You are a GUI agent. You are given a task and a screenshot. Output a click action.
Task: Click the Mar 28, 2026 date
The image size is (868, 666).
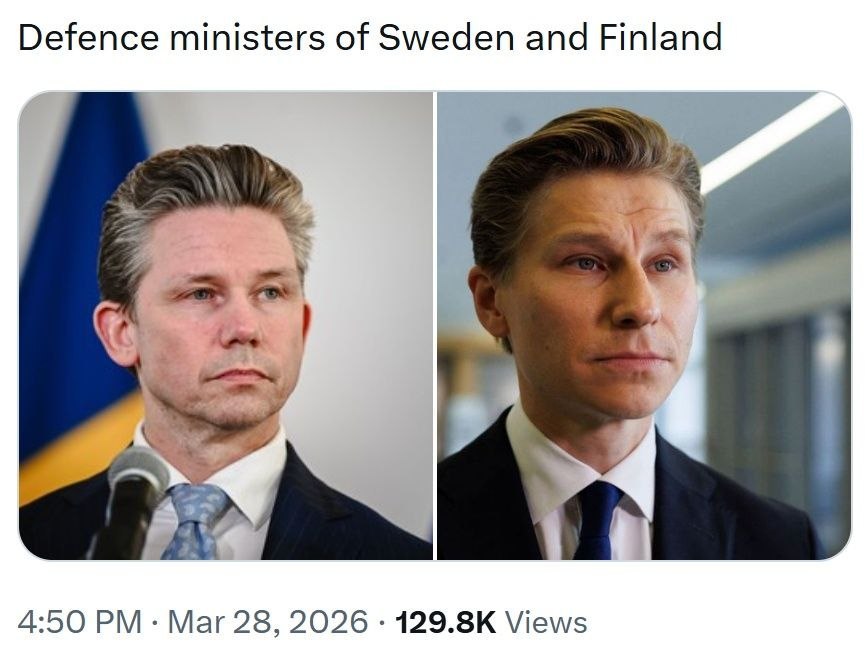(x=266, y=621)
